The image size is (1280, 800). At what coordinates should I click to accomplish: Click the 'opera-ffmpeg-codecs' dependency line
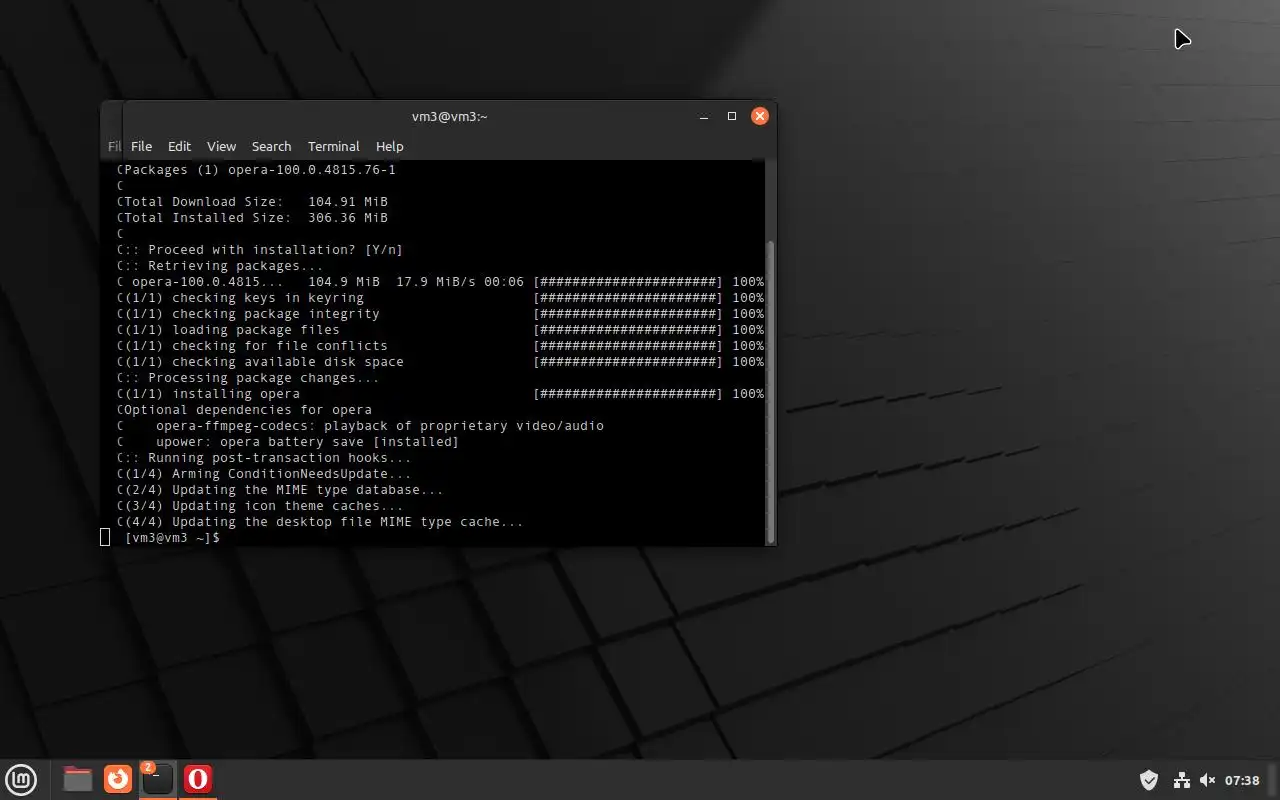tap(380, 426)
